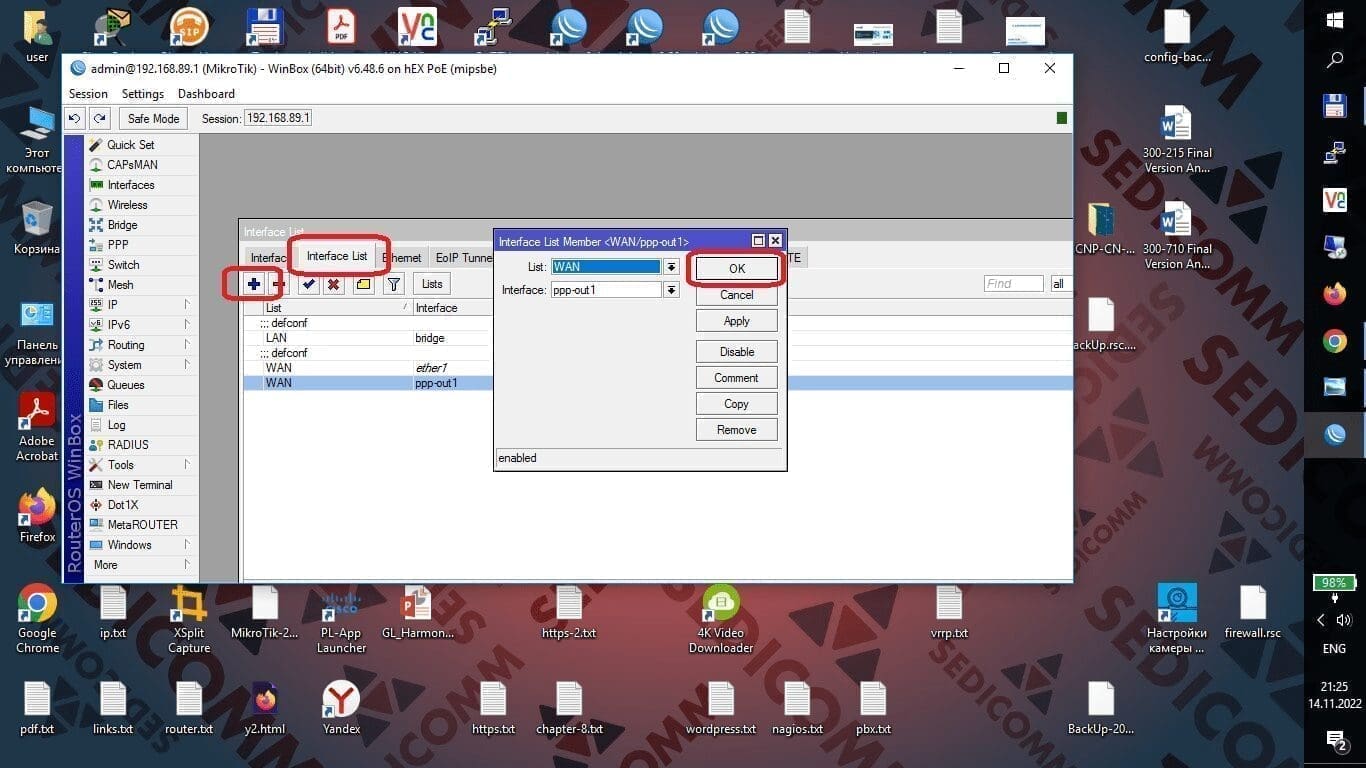Click the undo arrow in WinBox toolbar
The image size is (1366, 768).
(x=75, y=118)
